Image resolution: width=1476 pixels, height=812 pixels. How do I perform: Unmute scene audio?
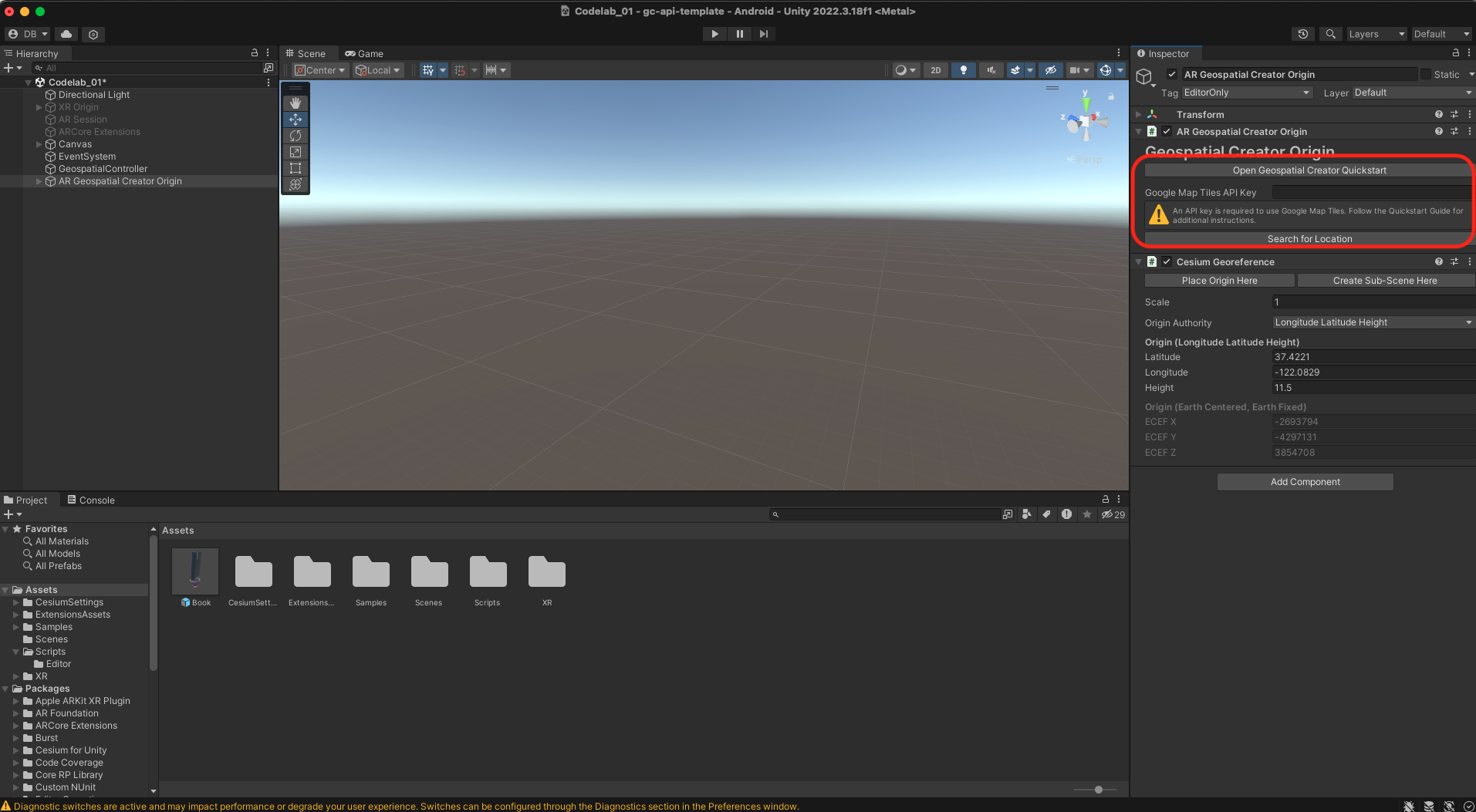tap(991, 69)
